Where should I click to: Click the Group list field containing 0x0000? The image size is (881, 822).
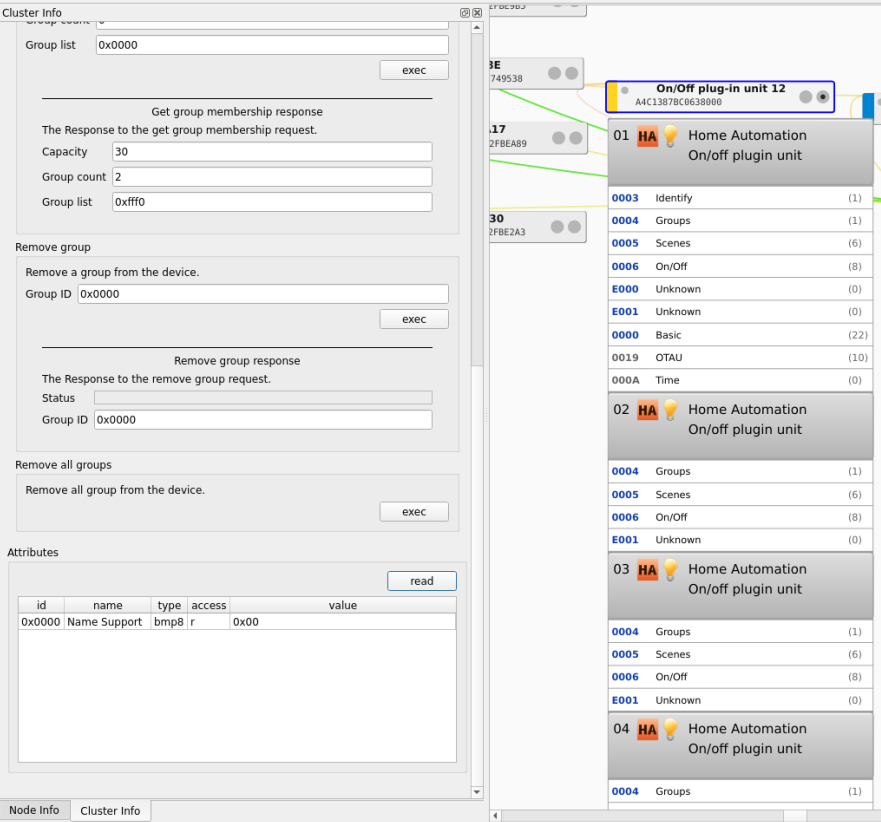(273, 45)
